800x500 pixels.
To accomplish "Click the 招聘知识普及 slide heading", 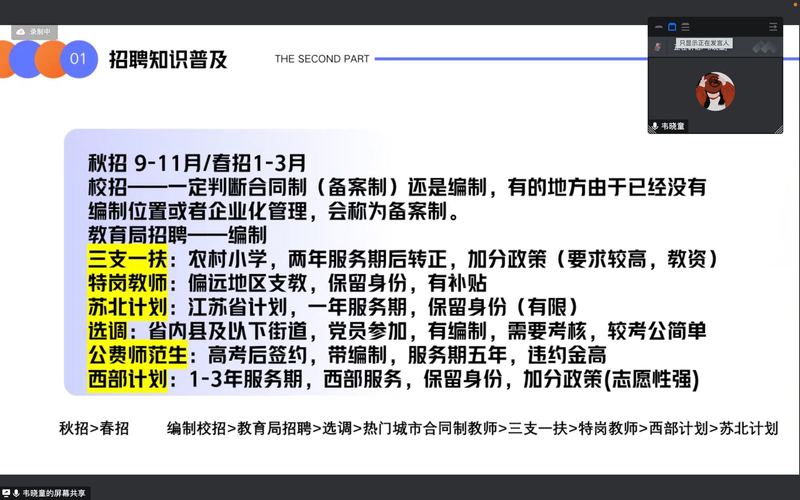I will 168,59.
